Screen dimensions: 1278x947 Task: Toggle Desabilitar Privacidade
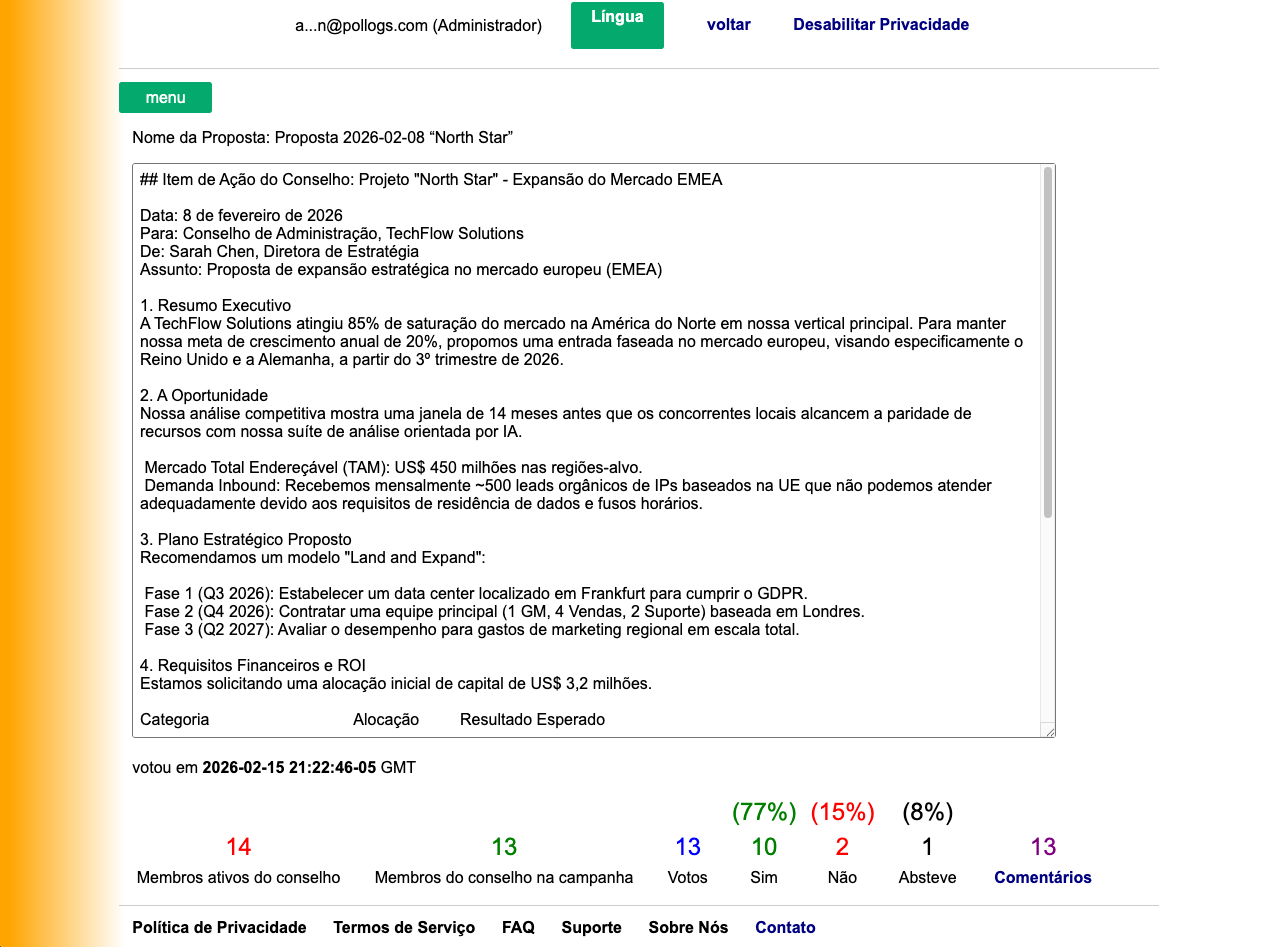[x=880, y=25]
